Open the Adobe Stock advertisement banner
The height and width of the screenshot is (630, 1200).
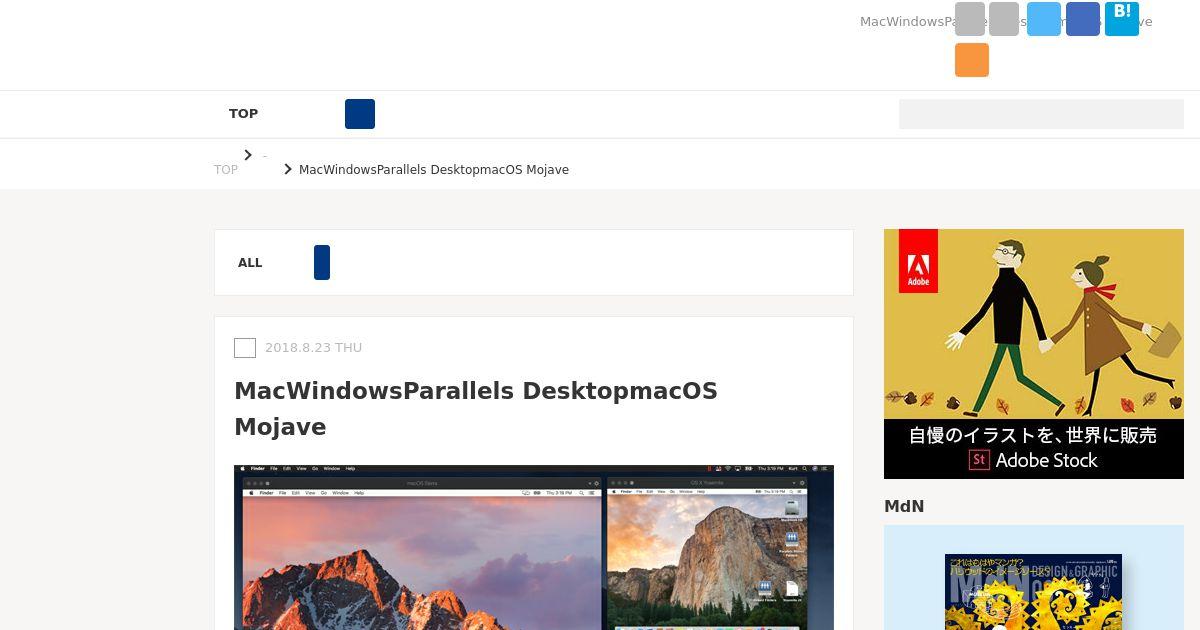tap(1034, 354)
